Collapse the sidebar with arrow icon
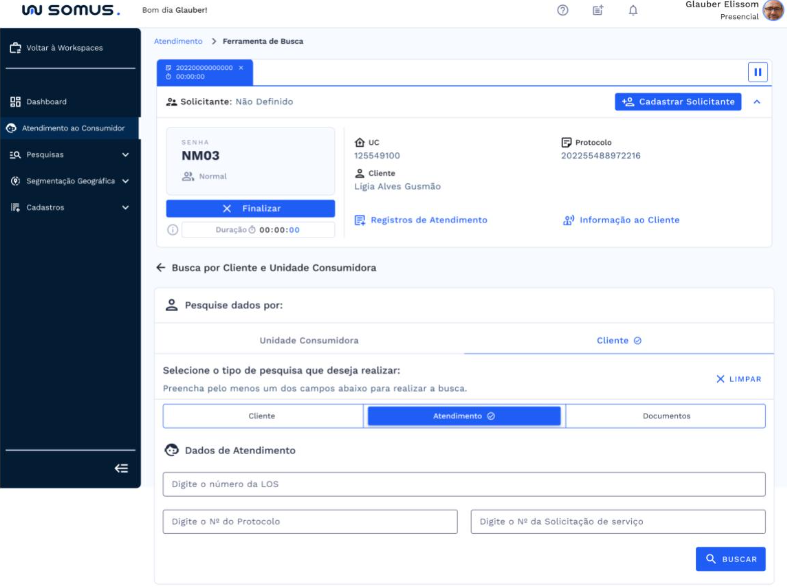The width and height of the screenshot is (787, 587). (x=121, y=468)
